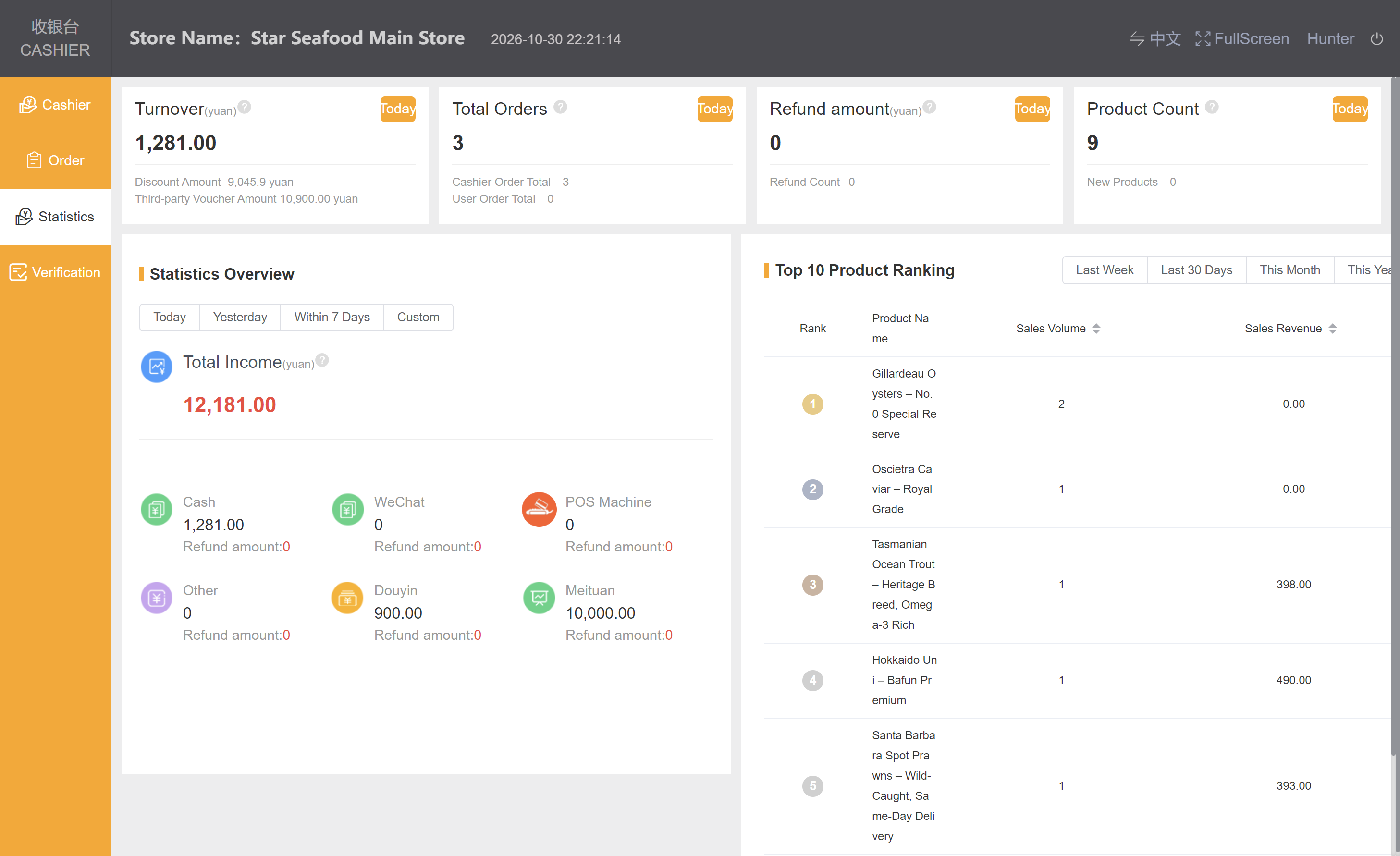Click the power logout icon
This screenshot has width=1400, height=856.
(1377, 38)
